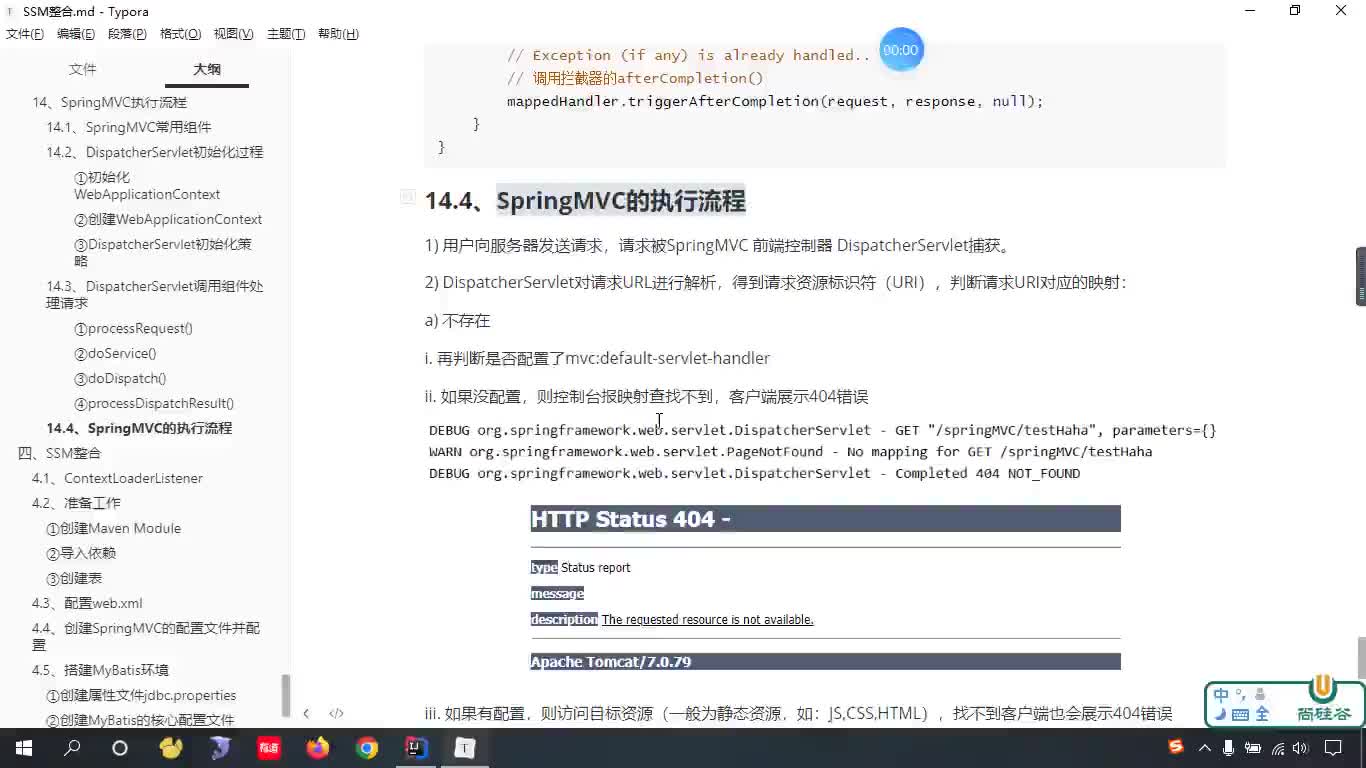Click the sidebar outline scrollbar thumb

point(285,694)
